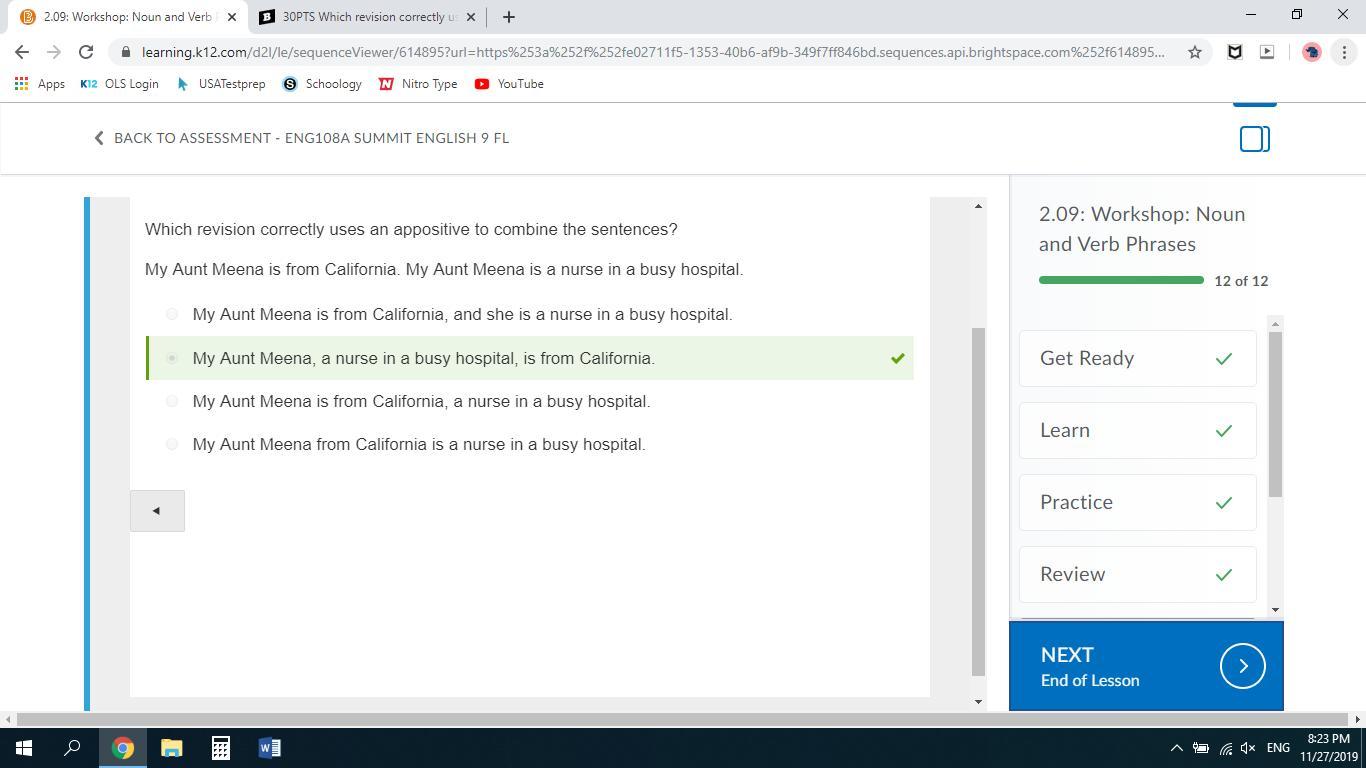Click the previous question arrow button

(157, 511)
